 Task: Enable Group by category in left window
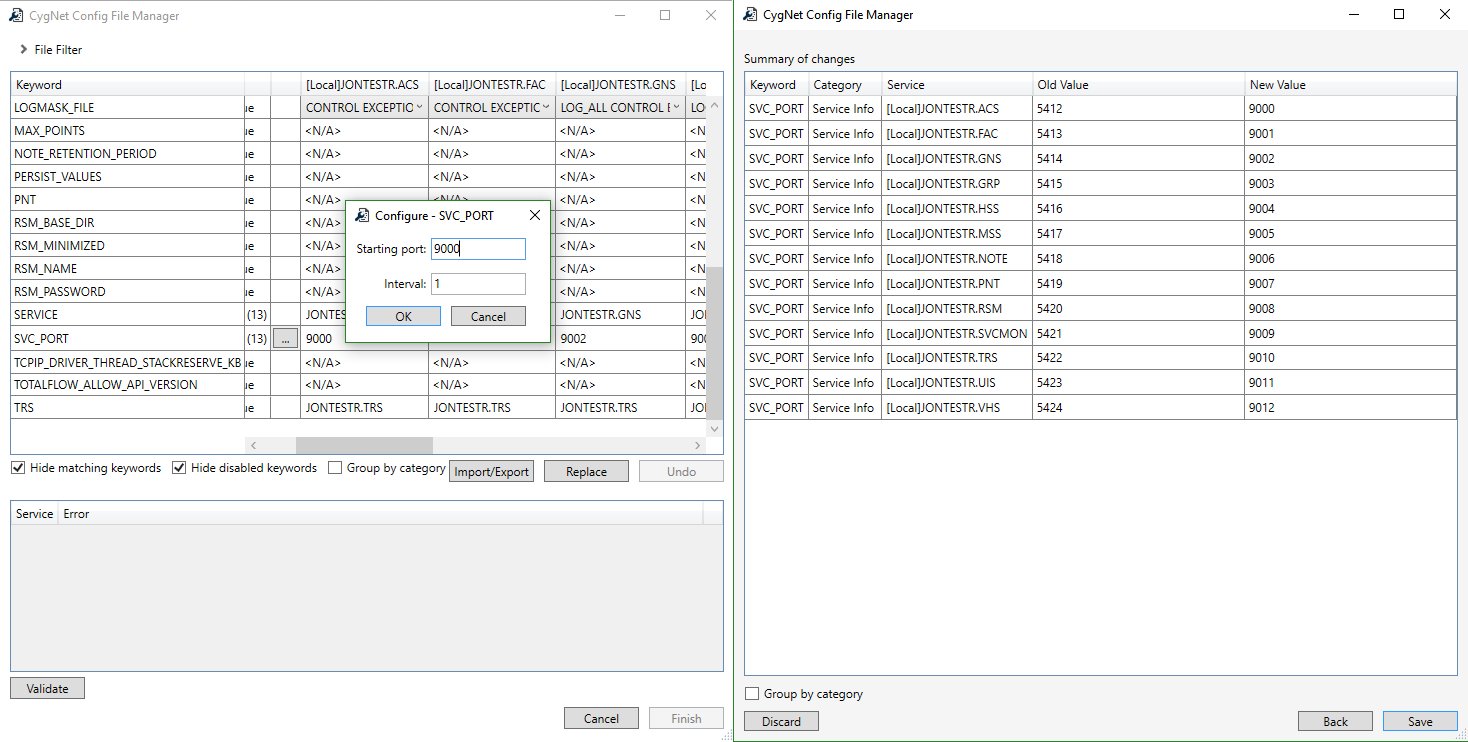tap(335, 468)
